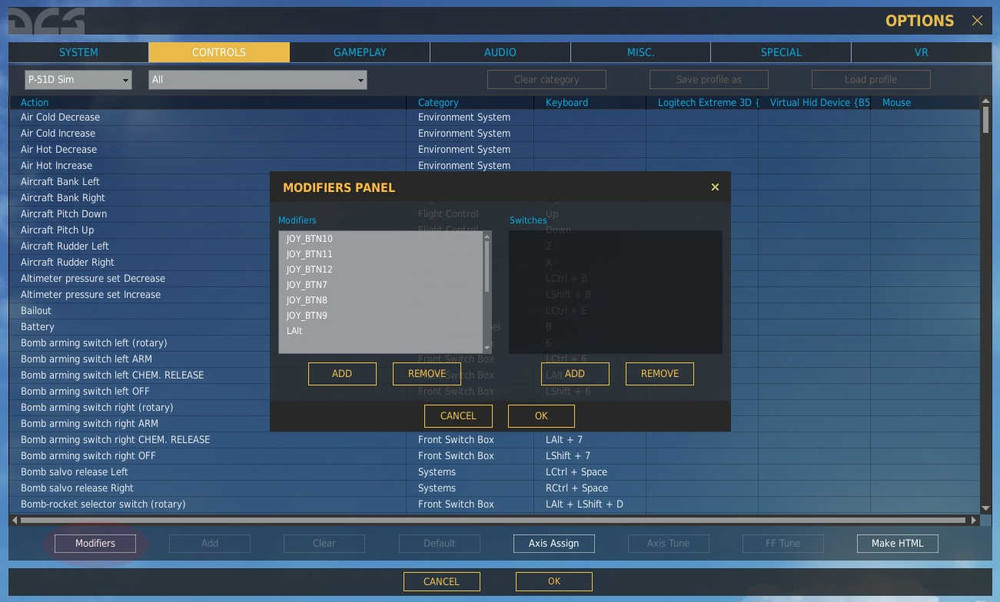Click the Keyboard column header
The image size is (1000, 602).
click(x=590, y=103)
